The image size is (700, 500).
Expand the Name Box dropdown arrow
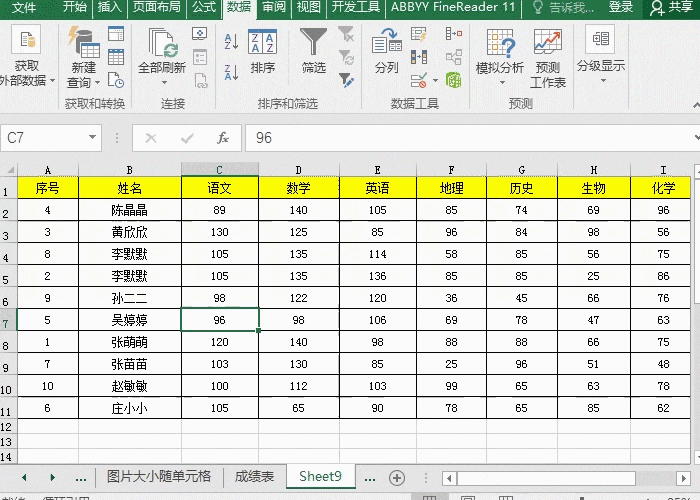click(x=93, y=138)
